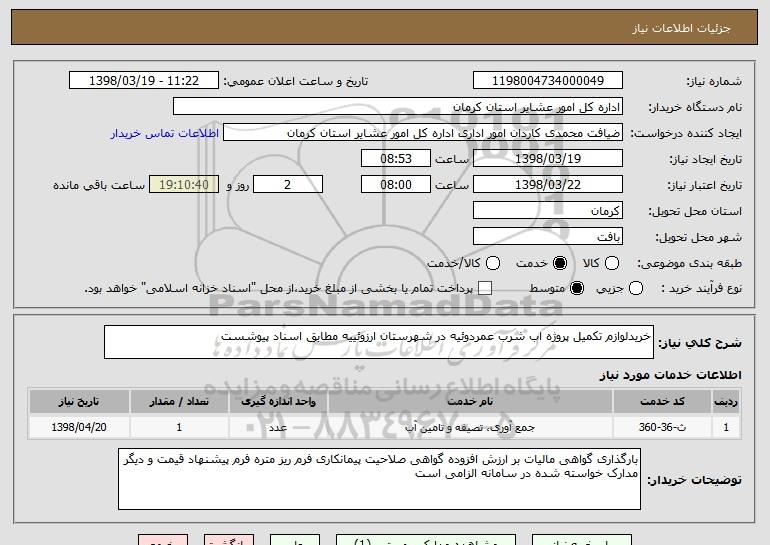The image size is (770, 545).
Task: Click the استان محل تحویل field کرمان
Action: tap(548, 211)
